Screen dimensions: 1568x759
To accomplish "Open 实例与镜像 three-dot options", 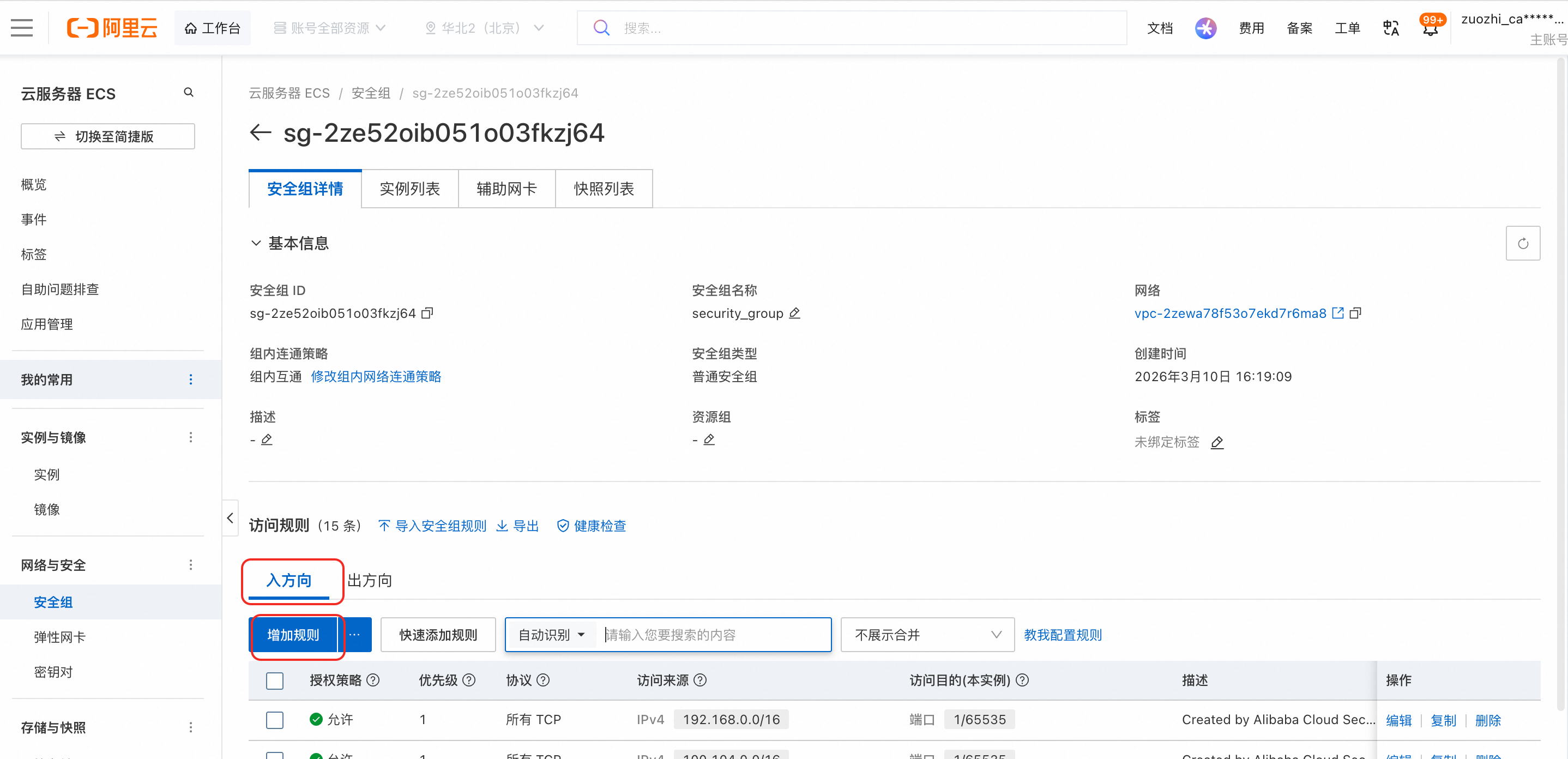I will [x=190, y=438].
